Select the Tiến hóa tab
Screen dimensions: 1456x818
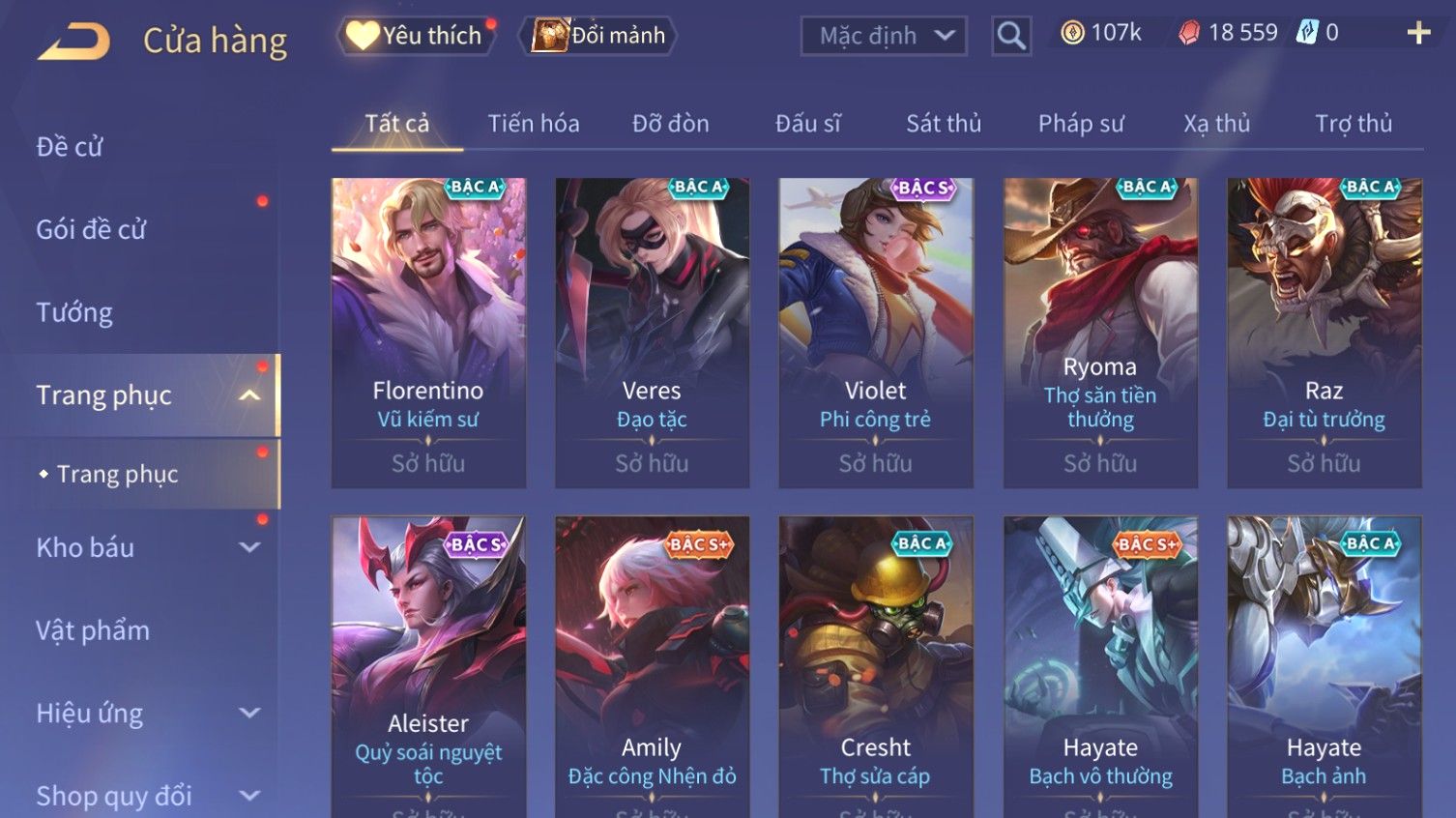[534, 124]
